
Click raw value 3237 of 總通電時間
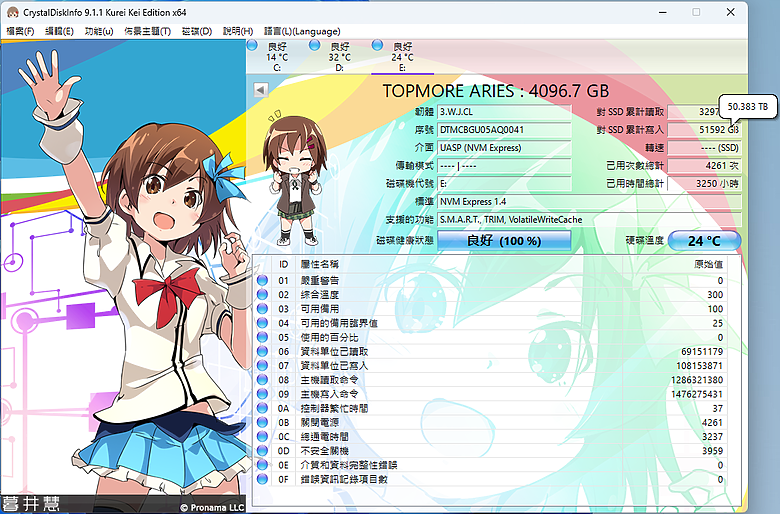712,436
